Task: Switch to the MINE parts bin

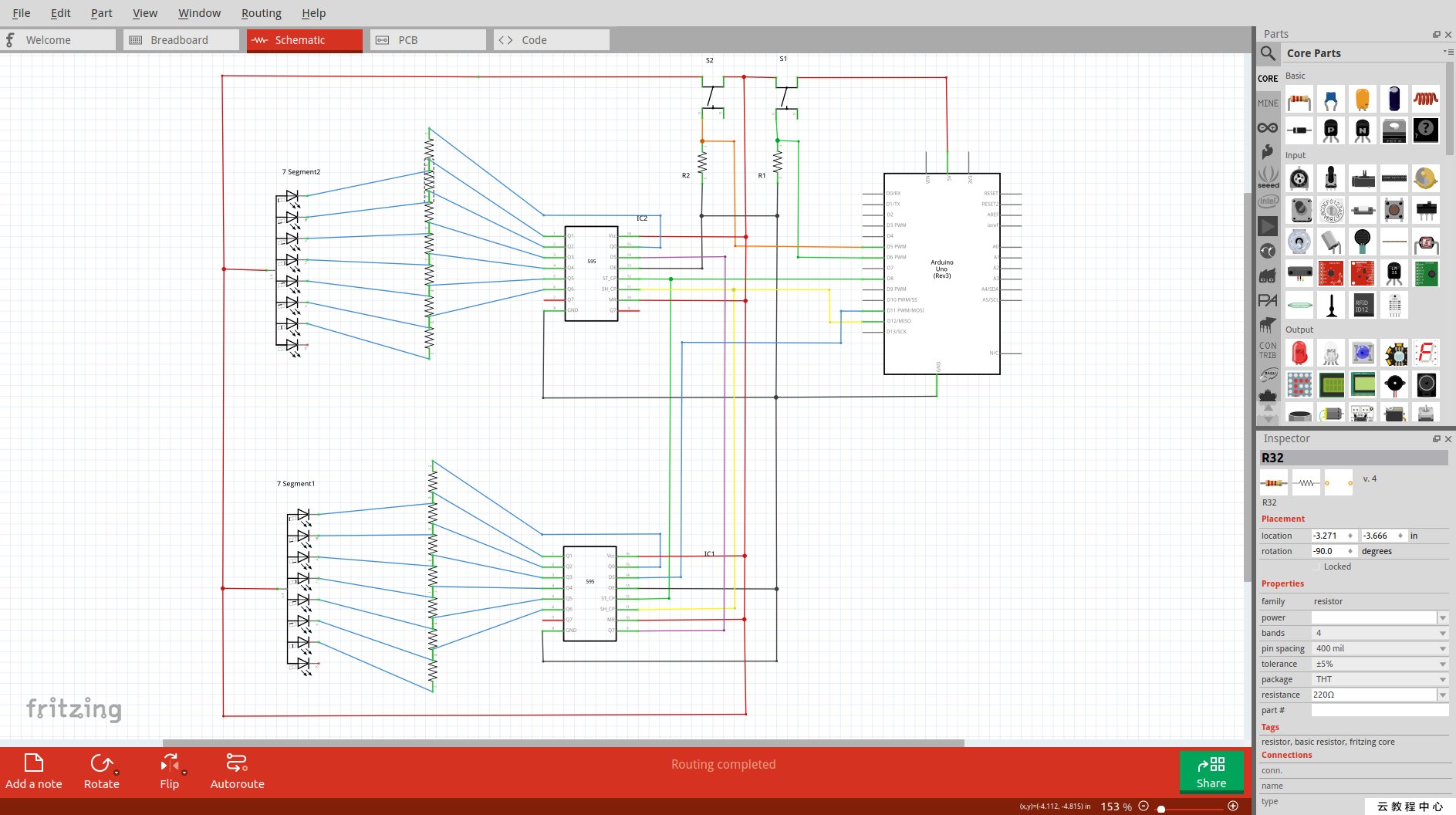Action: tap(1268, 103)
